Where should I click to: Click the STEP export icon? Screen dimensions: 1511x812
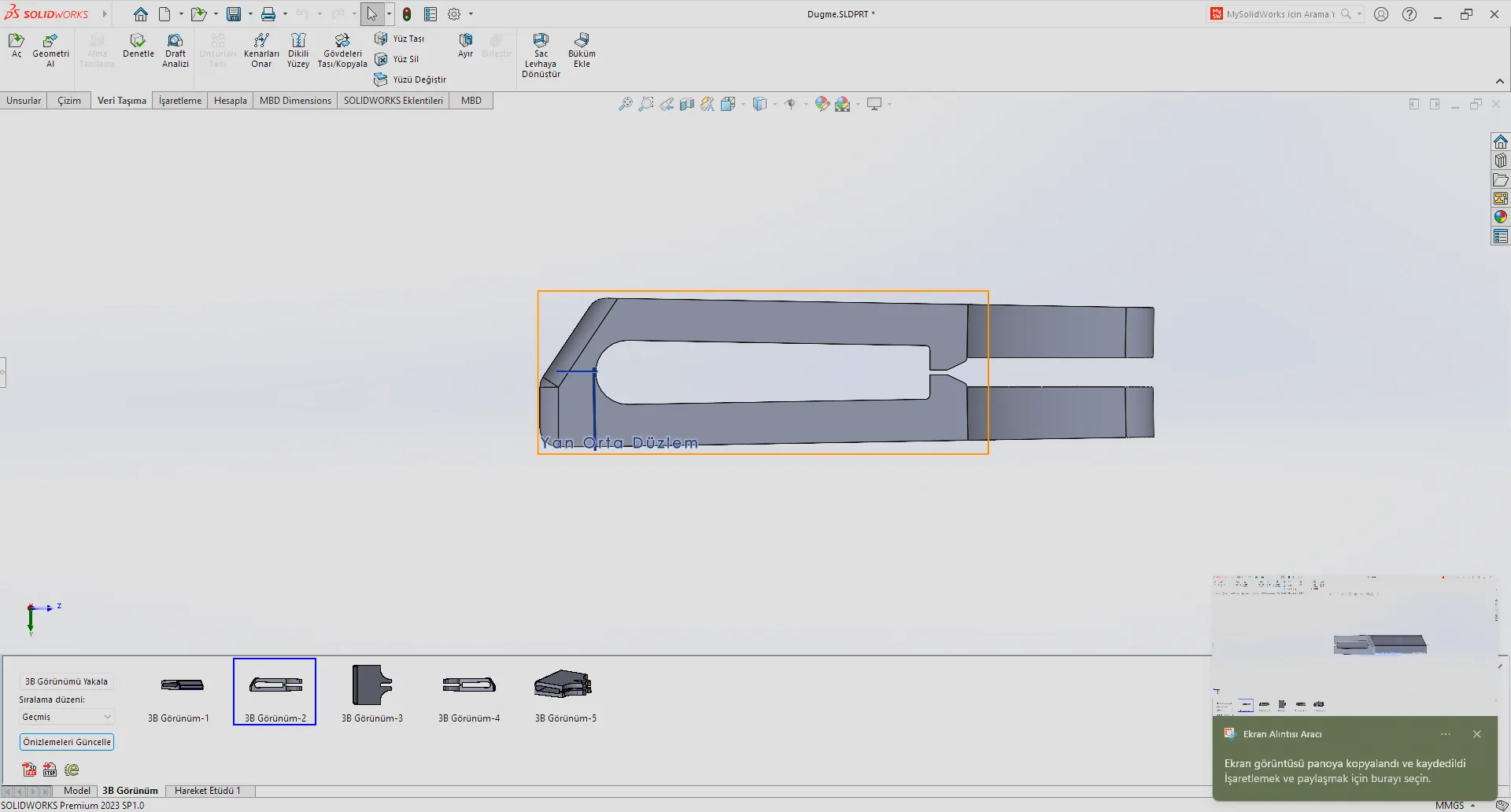[50, 770]
